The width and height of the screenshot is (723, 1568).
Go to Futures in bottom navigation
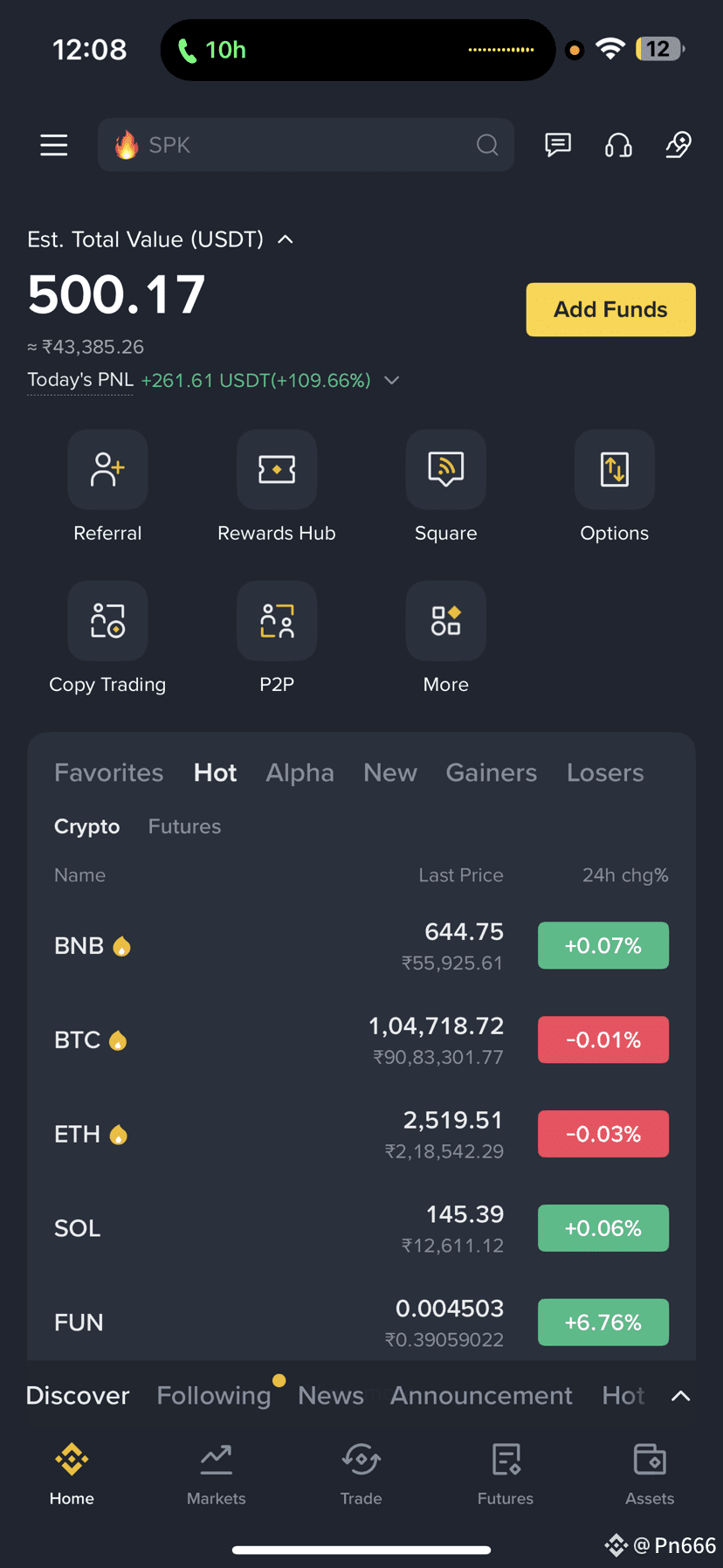click(x=506, y=1475)
